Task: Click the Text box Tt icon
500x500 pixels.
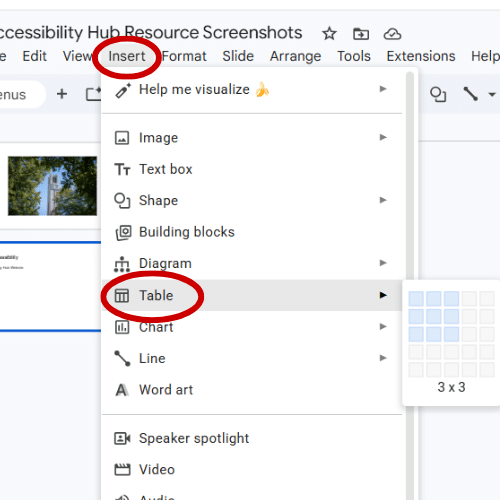Action: [x=122, y=169]
